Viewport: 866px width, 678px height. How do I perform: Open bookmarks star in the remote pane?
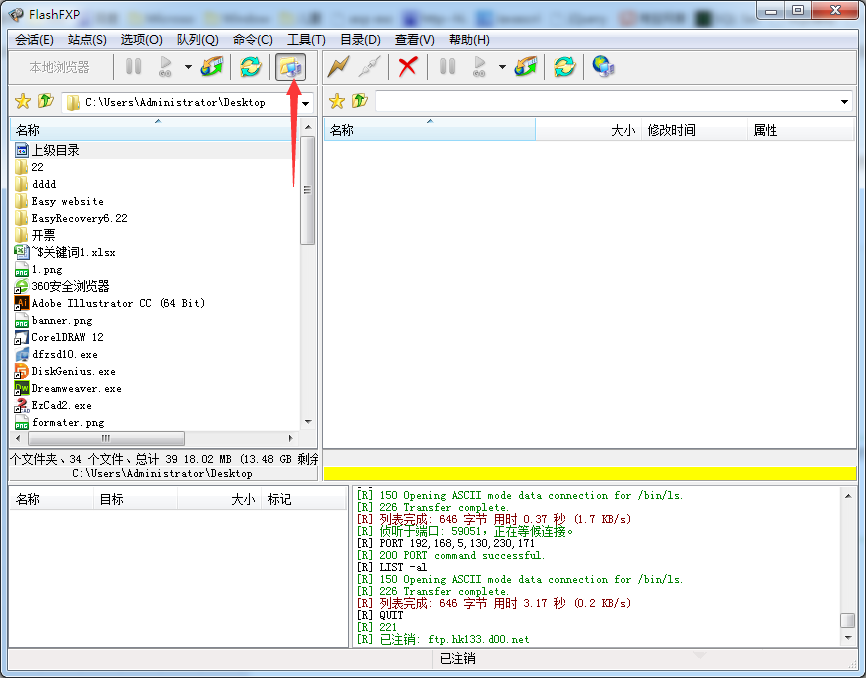tap(337, 101)
